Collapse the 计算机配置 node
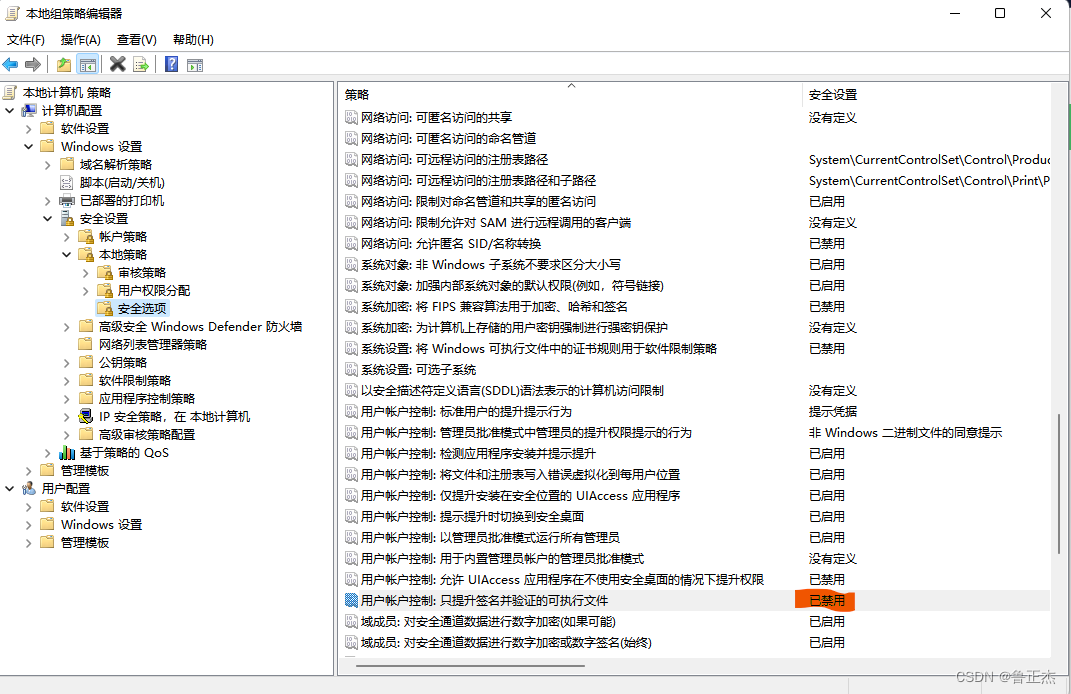 [x=10, y=111]
